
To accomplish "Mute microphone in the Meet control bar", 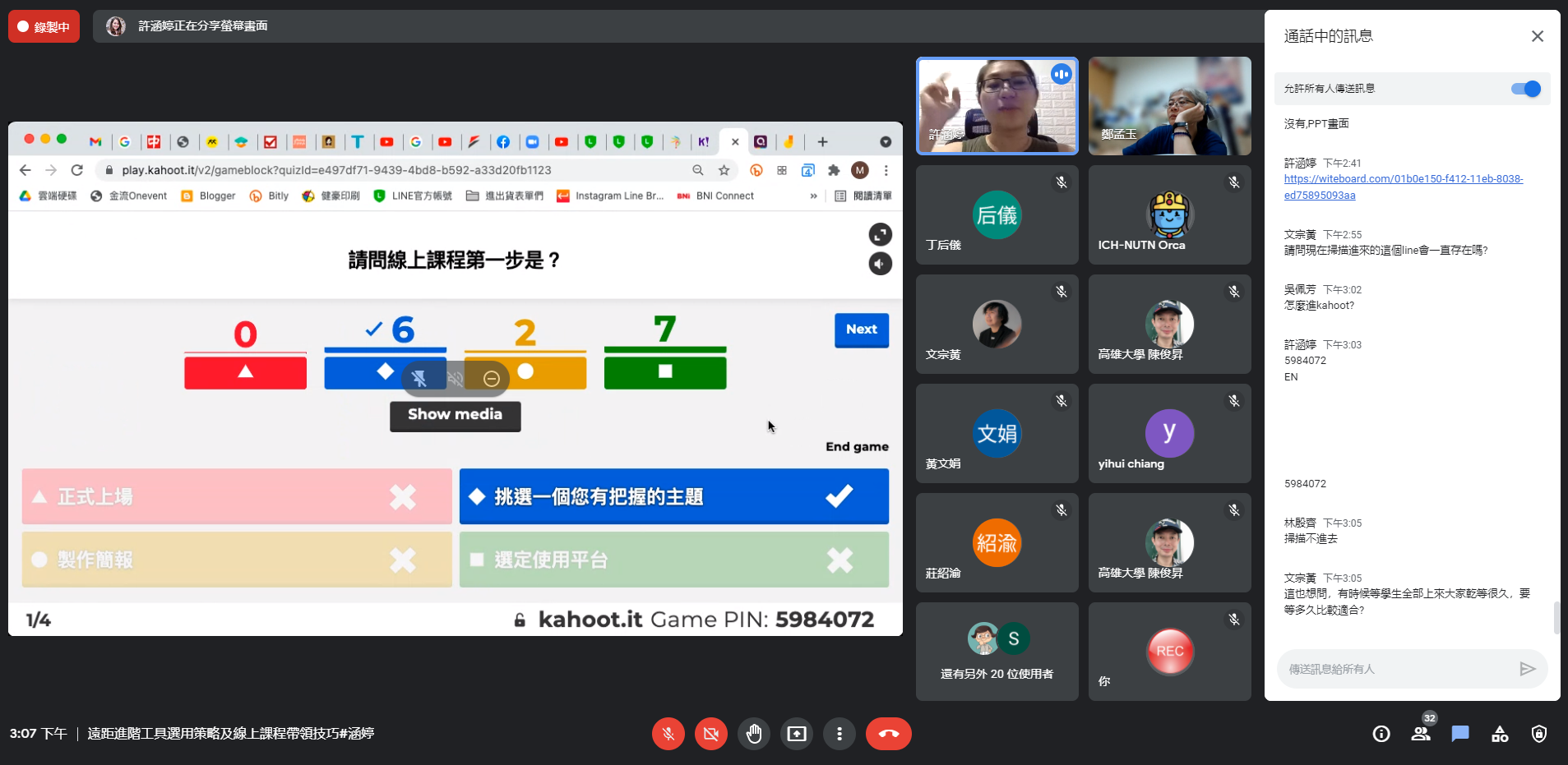I will pyautogui.click(x=668, y=734).
